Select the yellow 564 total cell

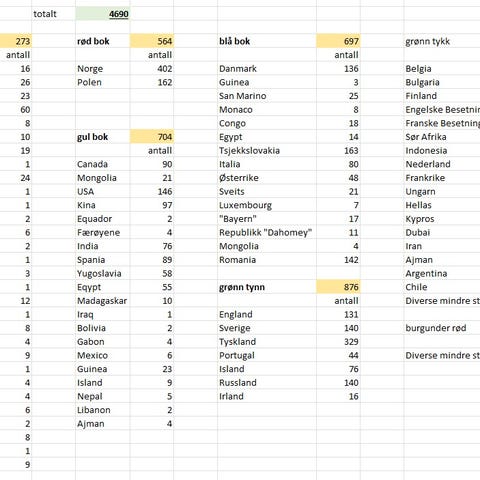152,41
